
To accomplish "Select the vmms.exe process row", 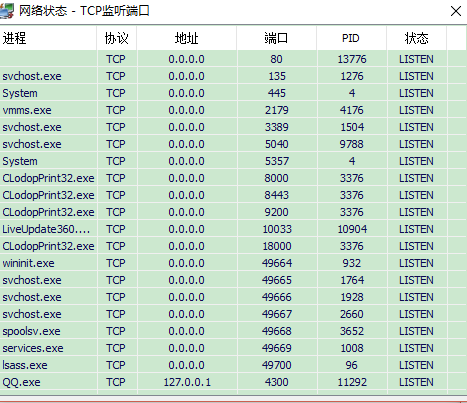I will tap(233, 110).
